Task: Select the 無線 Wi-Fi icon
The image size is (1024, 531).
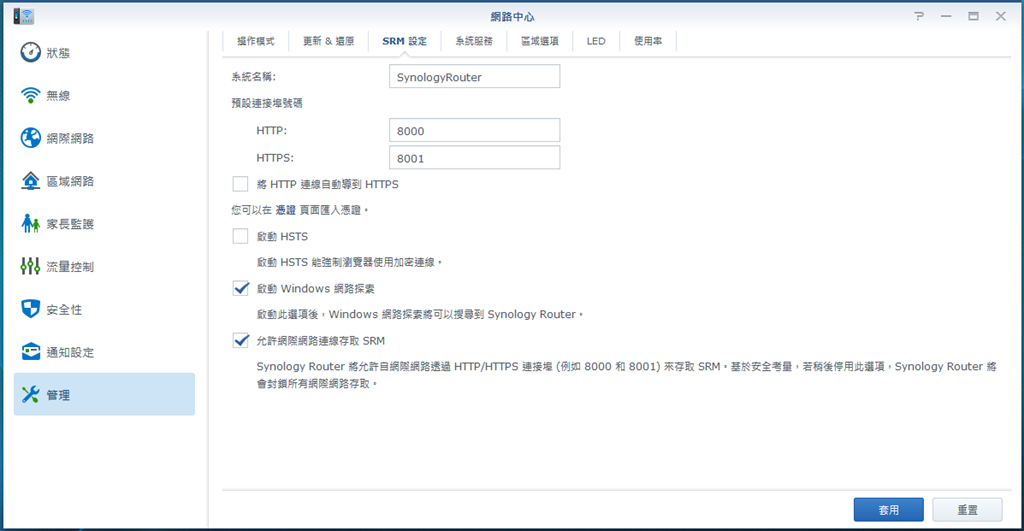Action: (x=30, y=95)
